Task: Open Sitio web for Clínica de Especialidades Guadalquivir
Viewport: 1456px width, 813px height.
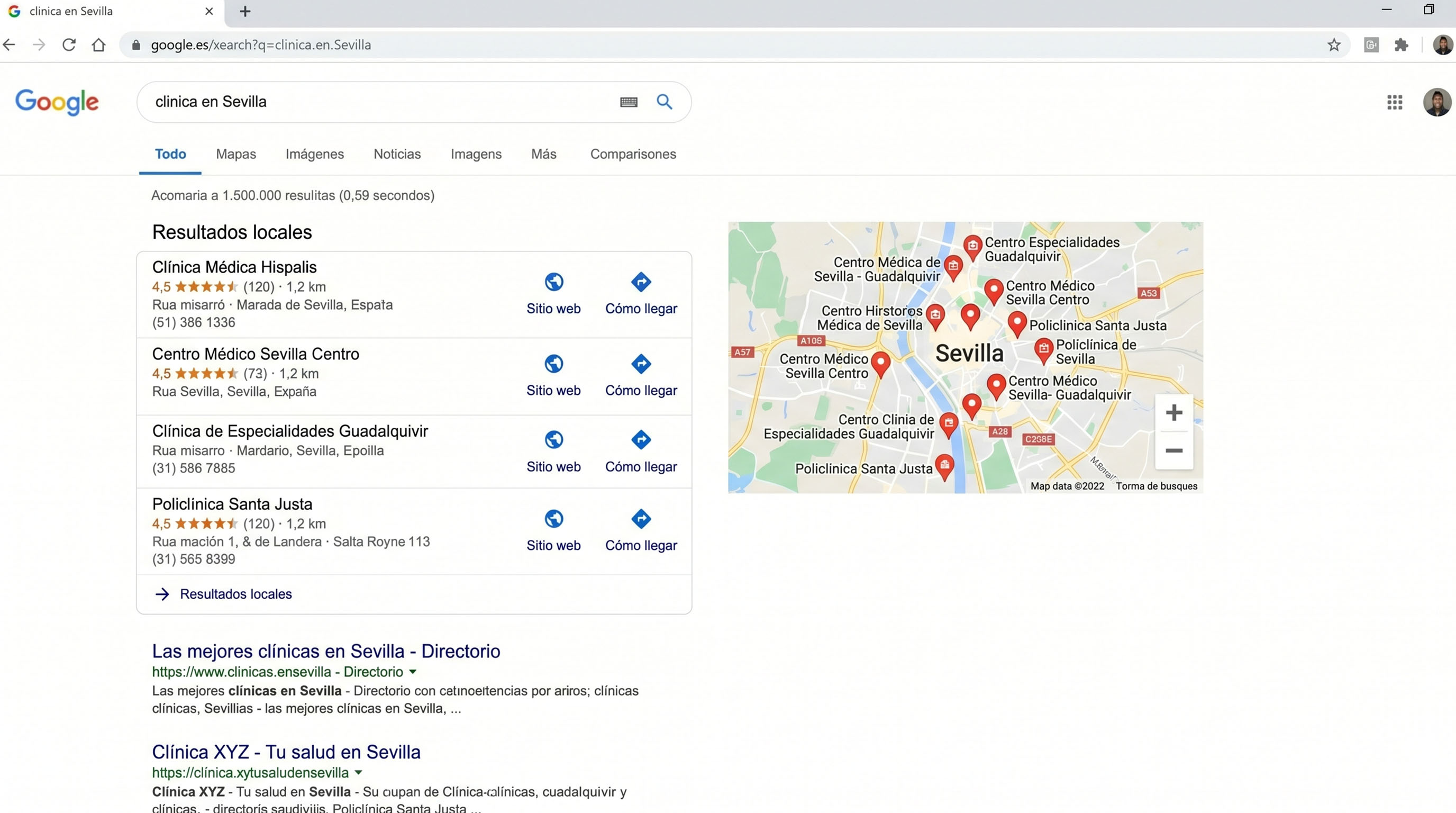Action: (553, 451)
